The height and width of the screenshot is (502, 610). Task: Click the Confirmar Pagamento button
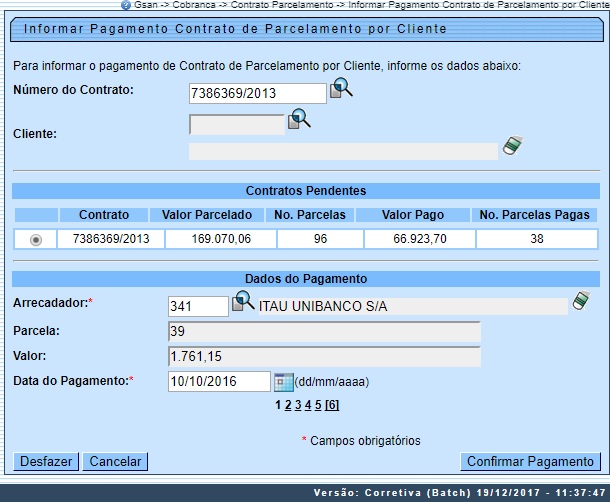pyautogui.click(x=530, y=461)
